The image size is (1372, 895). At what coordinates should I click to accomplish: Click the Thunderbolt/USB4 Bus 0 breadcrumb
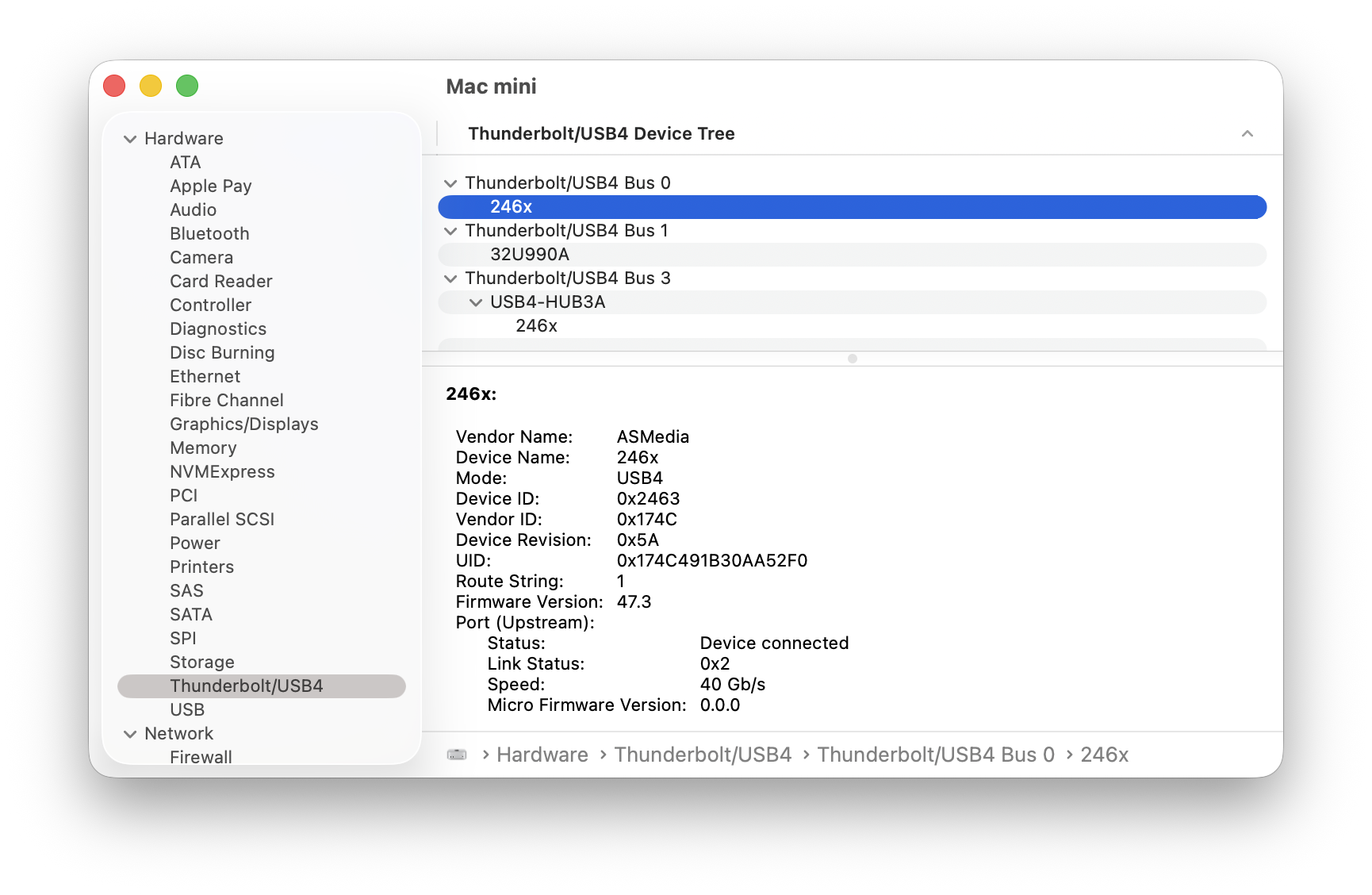pos(936,755)
